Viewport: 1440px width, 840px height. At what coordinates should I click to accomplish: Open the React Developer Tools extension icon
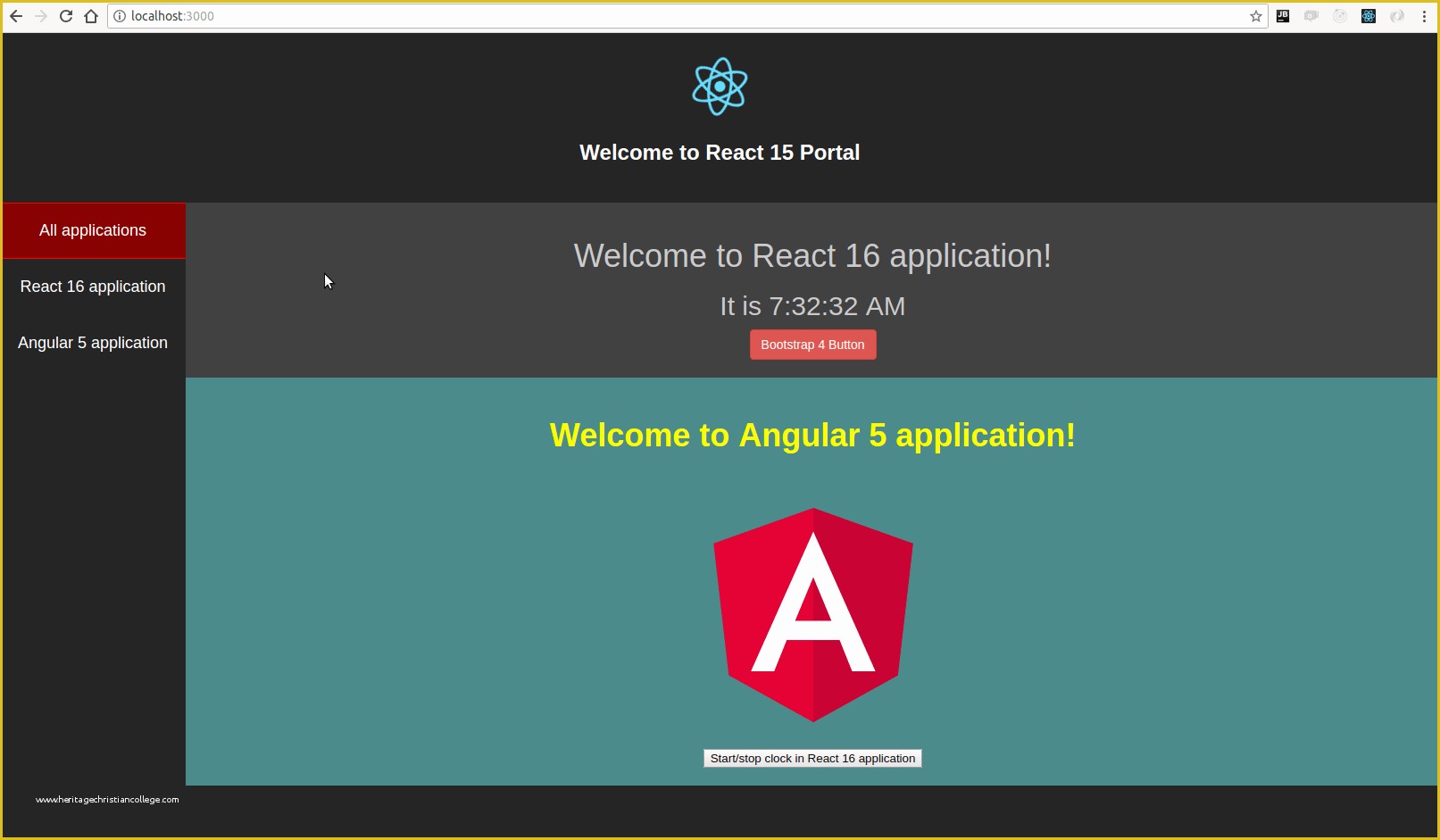(1369, 16)
